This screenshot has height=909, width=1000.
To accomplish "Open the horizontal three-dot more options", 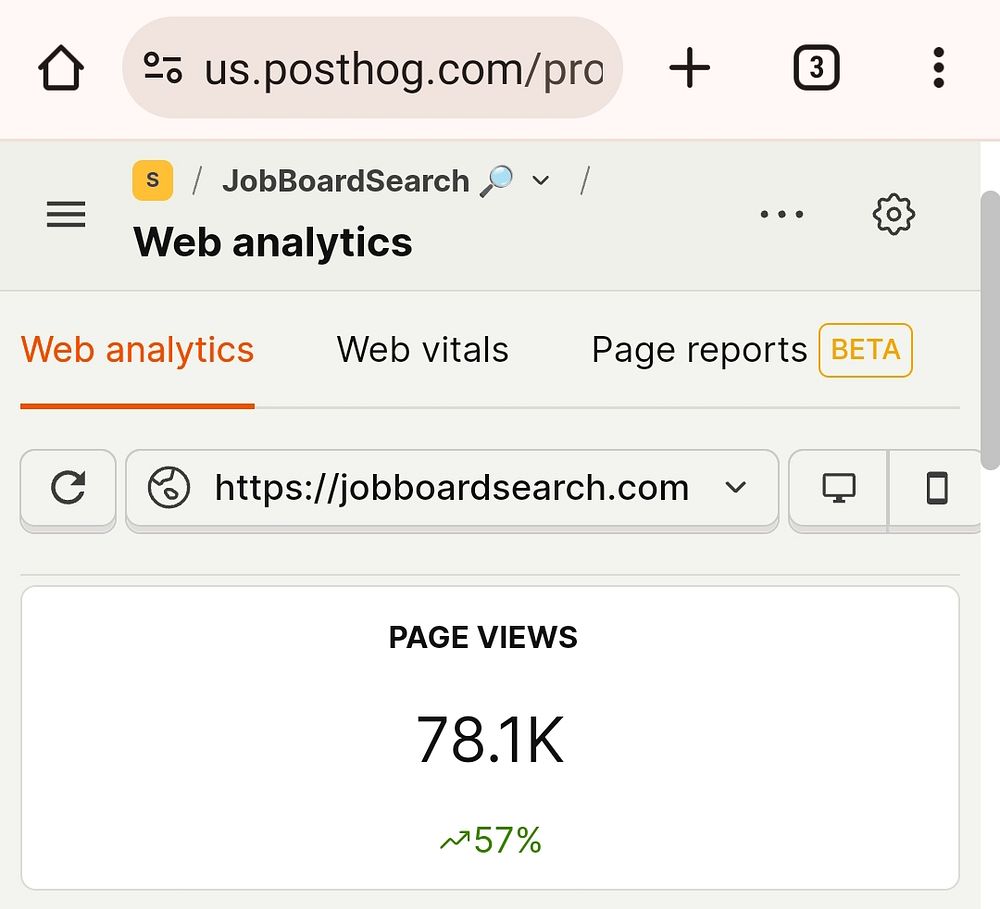I will pyautogui.click(x=782, y=214).
